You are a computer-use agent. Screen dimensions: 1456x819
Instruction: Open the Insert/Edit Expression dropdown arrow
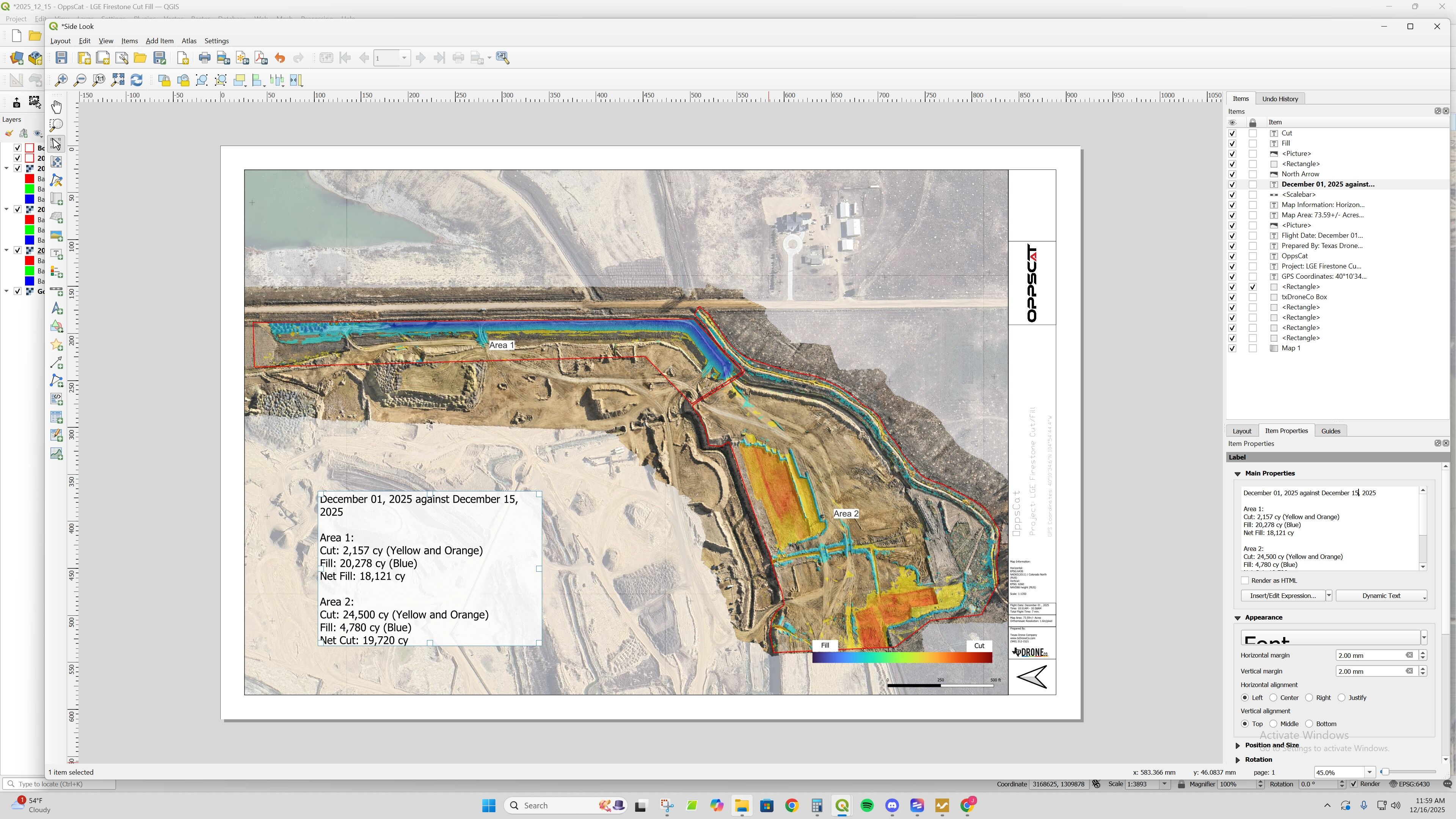pyautogui.click(x=1329, y=596)
